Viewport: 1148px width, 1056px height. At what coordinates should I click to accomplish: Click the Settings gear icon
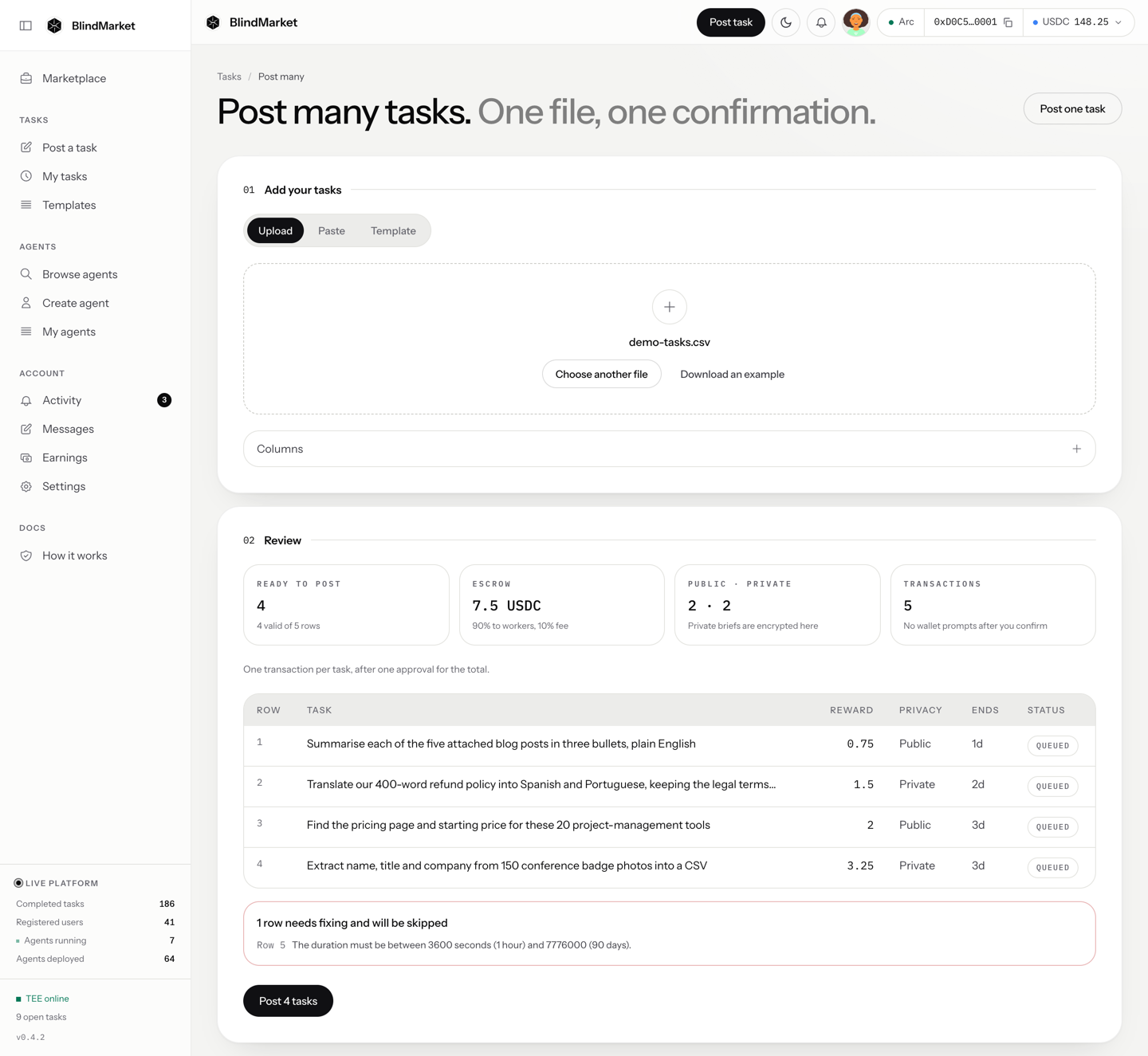26,486
